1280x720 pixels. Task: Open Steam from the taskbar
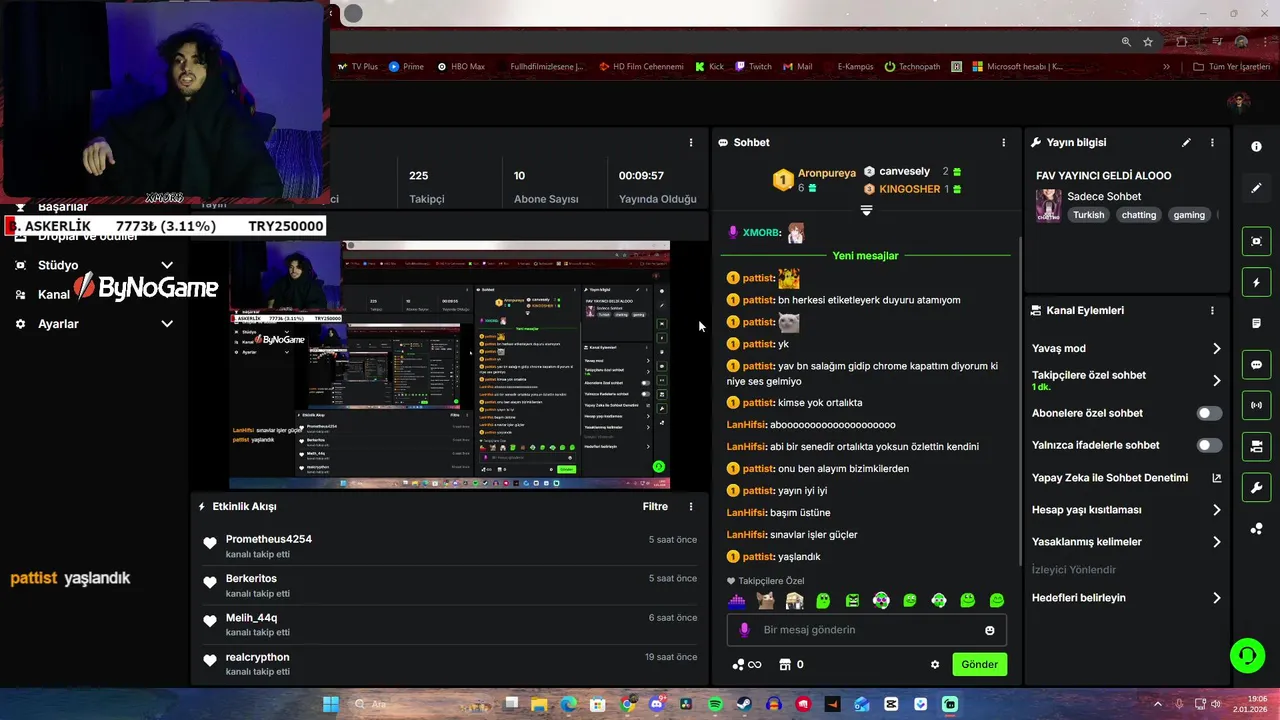(745, 704)
